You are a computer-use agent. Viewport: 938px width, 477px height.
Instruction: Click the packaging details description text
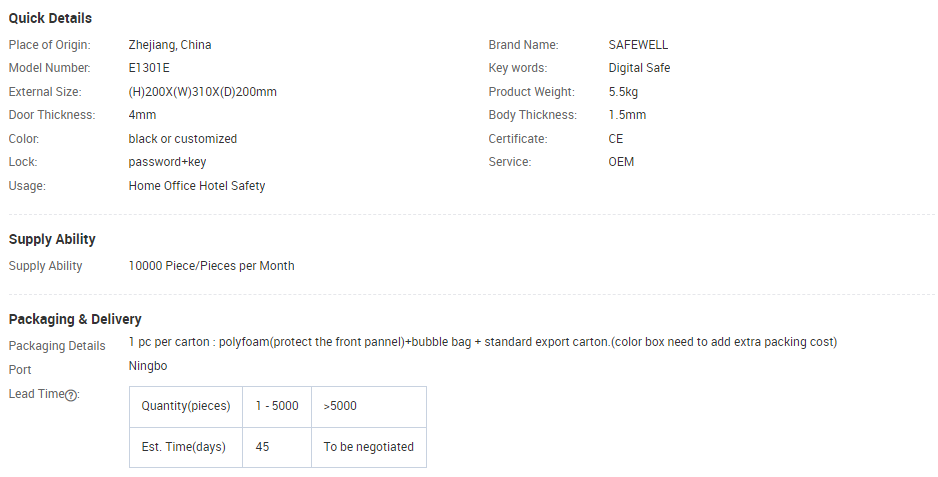point(483,342)
